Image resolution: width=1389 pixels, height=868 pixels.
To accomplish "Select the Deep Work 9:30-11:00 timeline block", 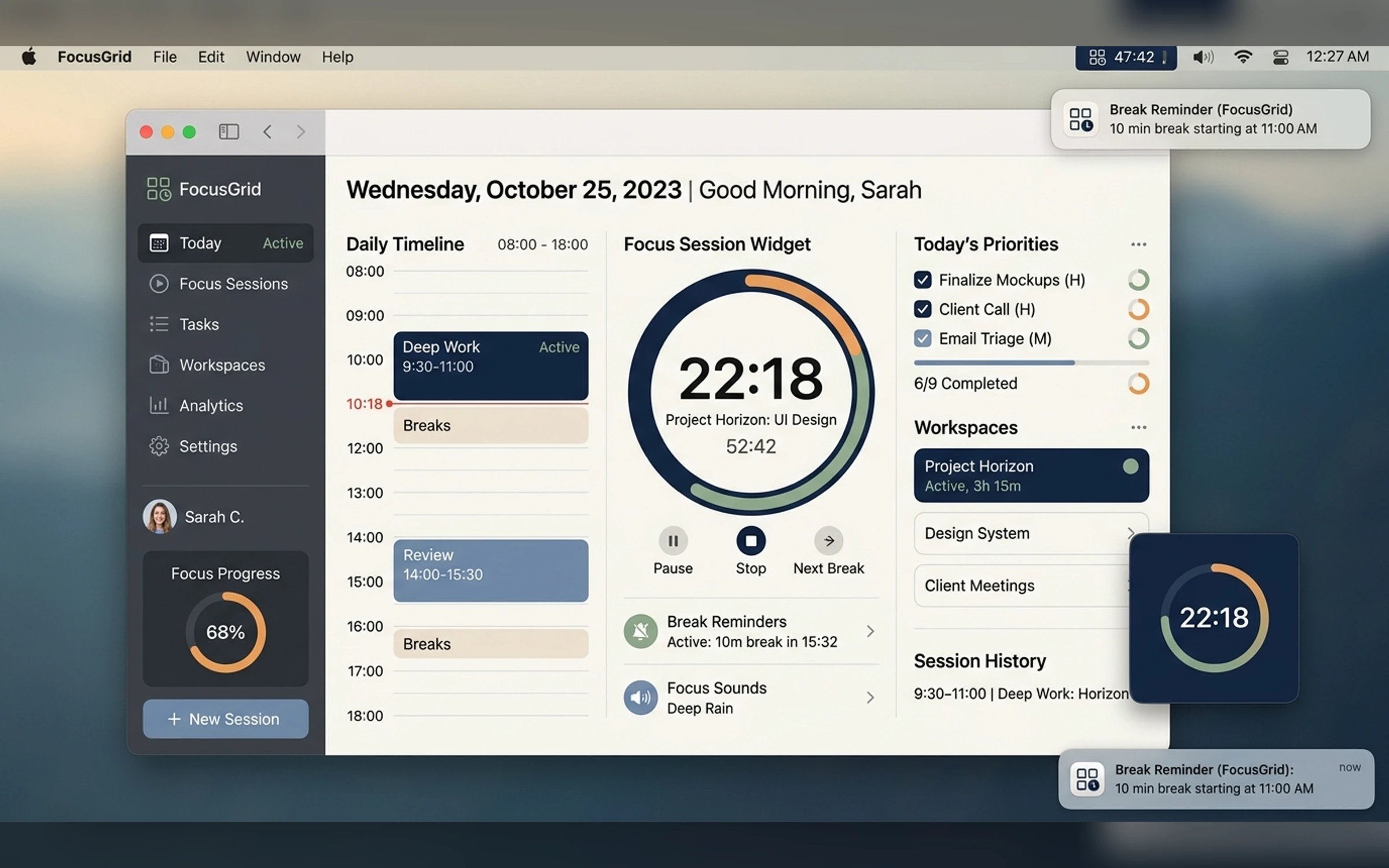I will (491, 366).
